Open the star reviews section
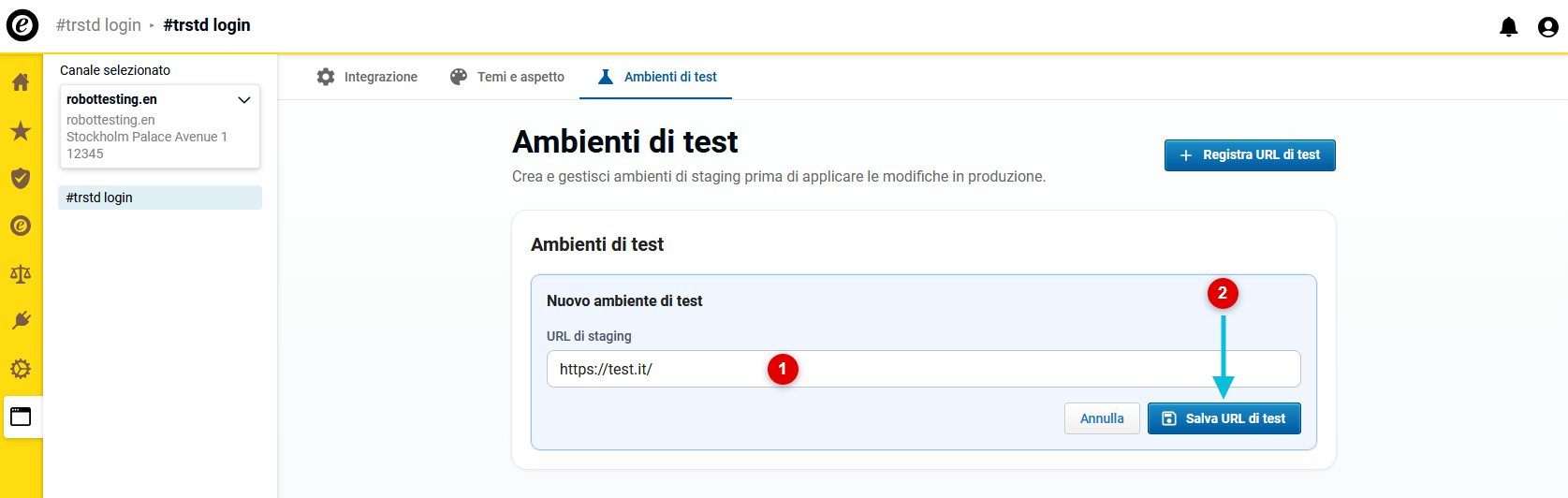 pyautogui.click(x=21, y=130)
